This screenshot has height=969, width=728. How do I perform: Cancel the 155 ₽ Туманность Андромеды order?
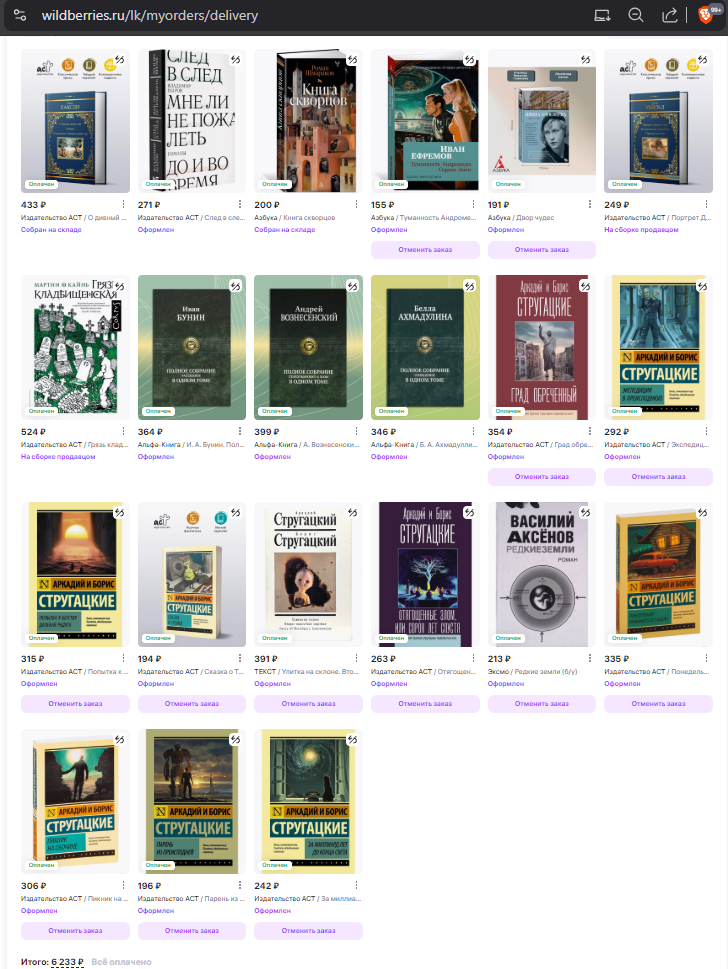tap(425, 250)
